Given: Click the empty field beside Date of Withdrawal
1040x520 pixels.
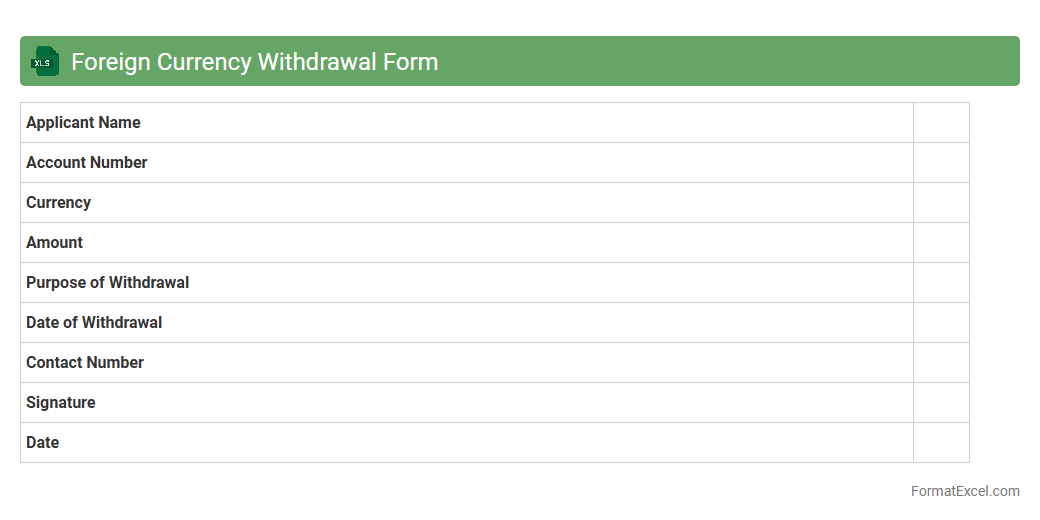Looking at the screenshot, I should point(941,323).
